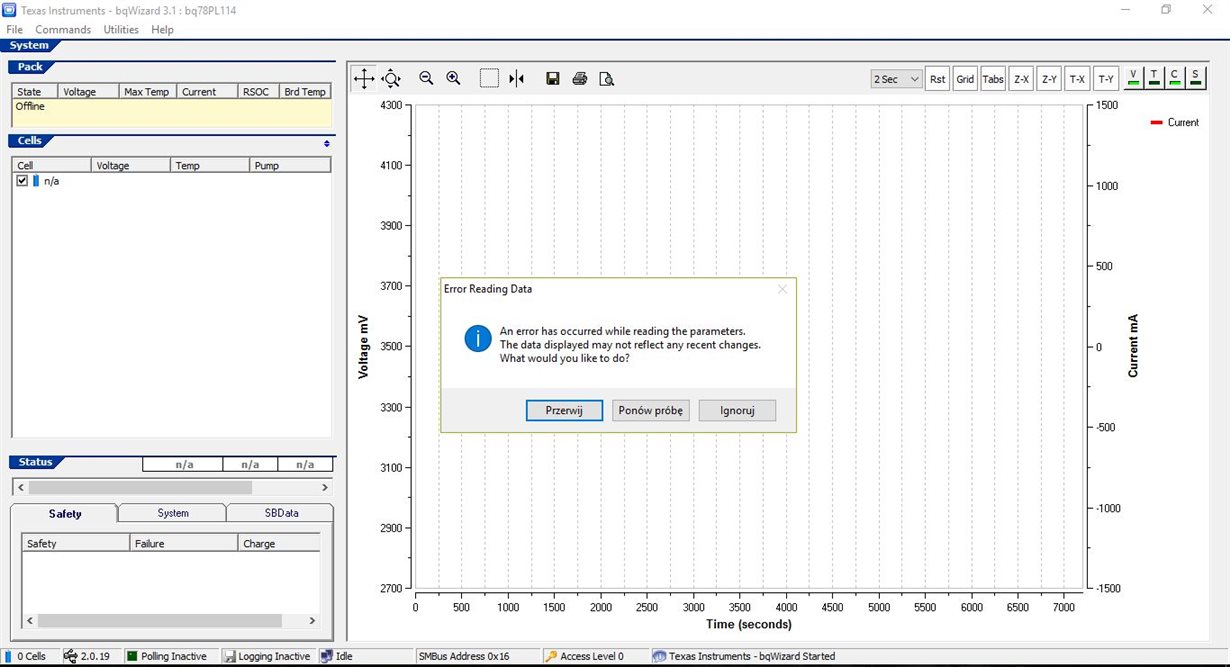This screenshot has width=1230, height=667.
Task: Click the Brd Temp column header
Action: tap(304, 91)
